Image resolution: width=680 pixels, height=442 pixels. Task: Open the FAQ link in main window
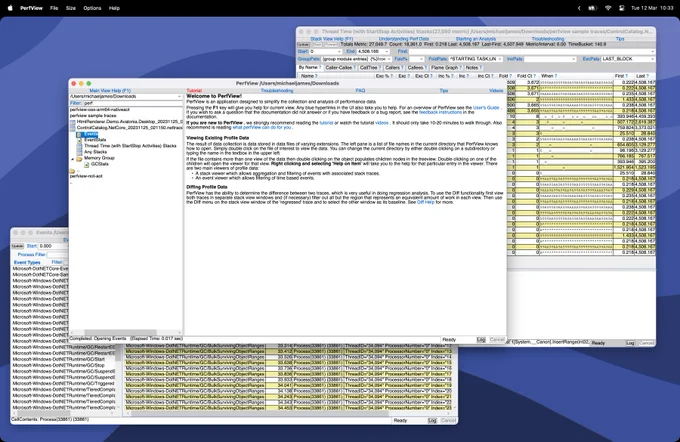click(x=360, y=91)
